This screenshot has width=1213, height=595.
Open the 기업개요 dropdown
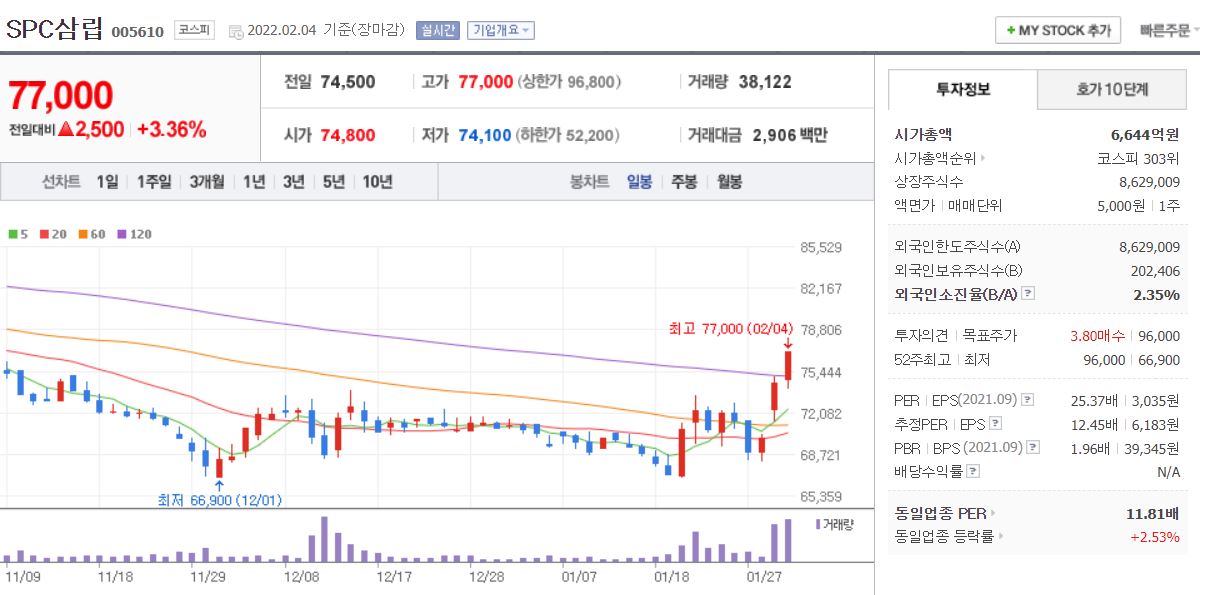501,31
